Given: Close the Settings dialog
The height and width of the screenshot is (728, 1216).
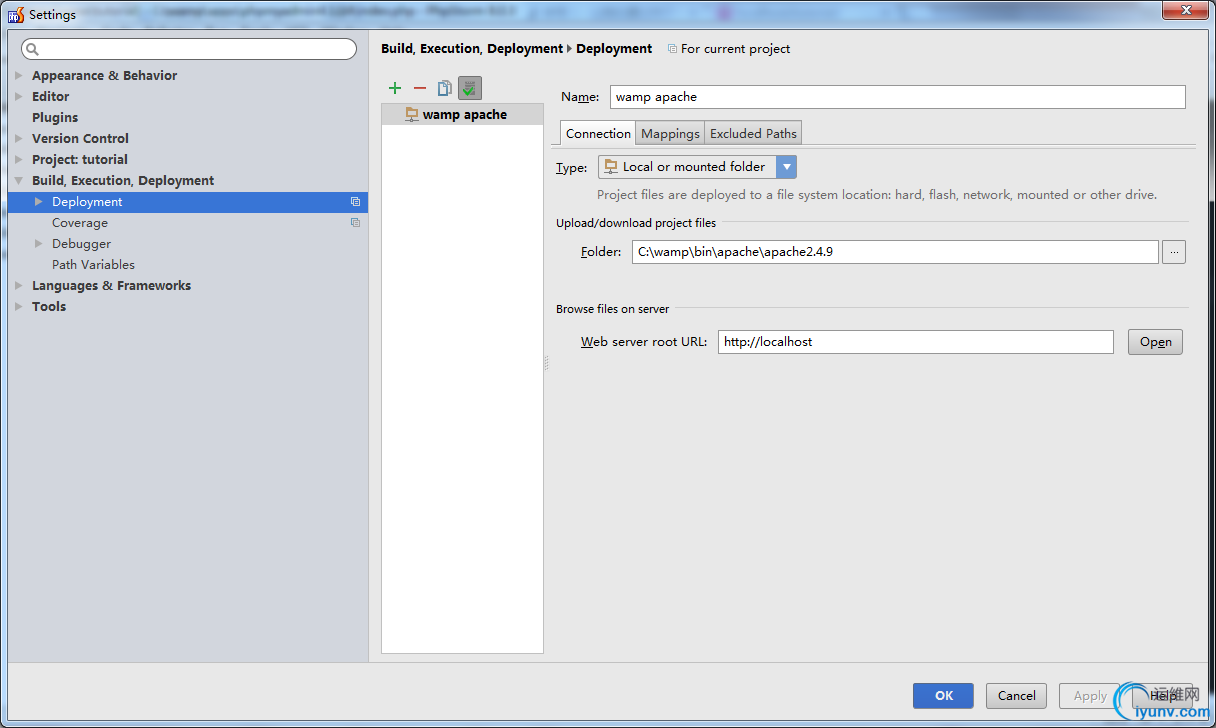Looking at the screenshot, I should [1186, 10].
